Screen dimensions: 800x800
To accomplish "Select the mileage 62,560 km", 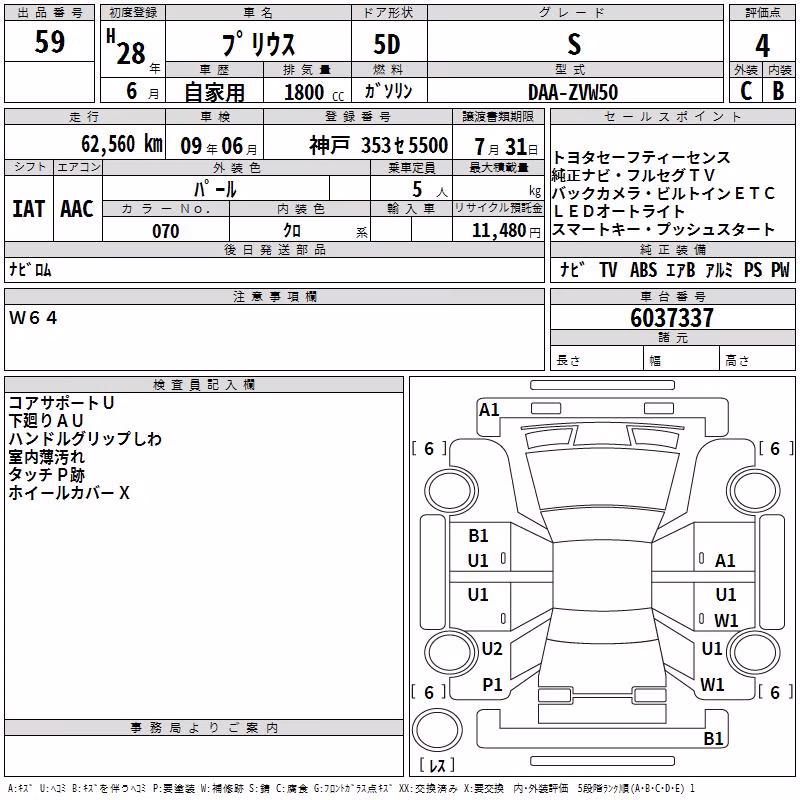I will tap(122, 144).
